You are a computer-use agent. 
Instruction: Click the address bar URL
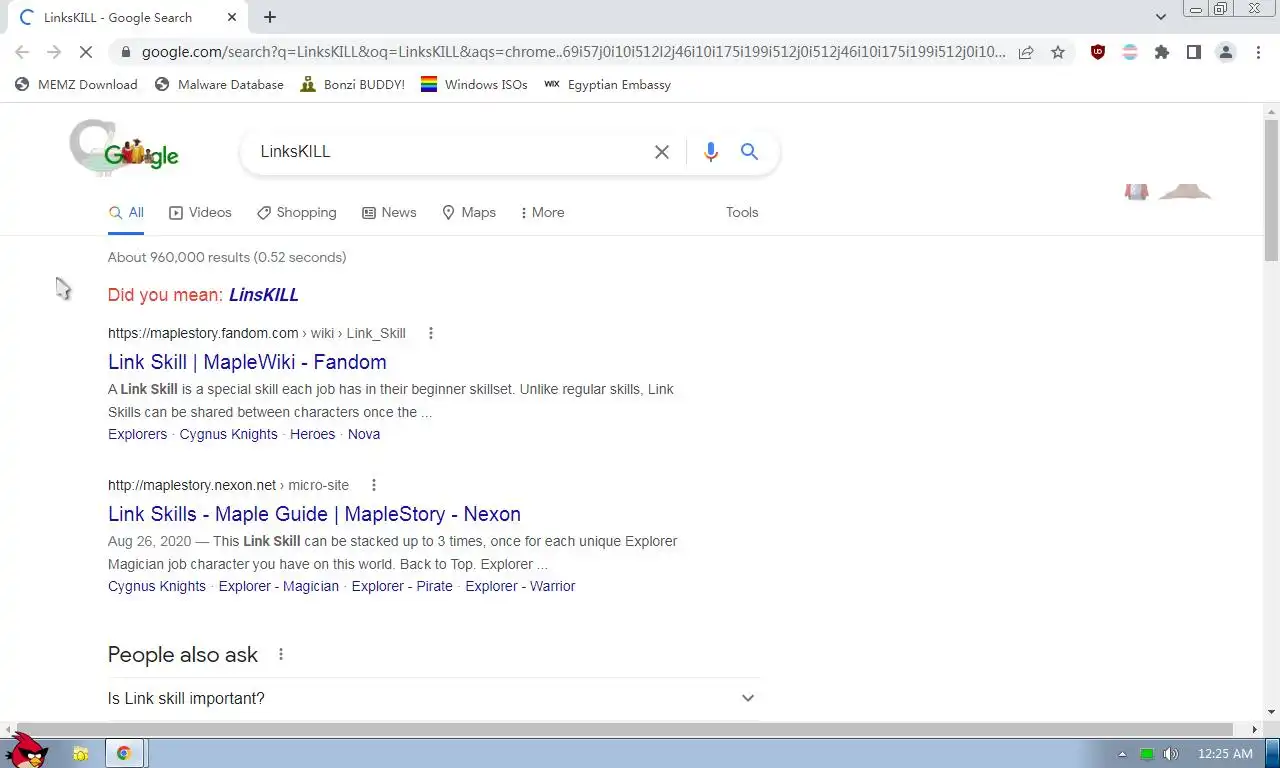[573, 52]
